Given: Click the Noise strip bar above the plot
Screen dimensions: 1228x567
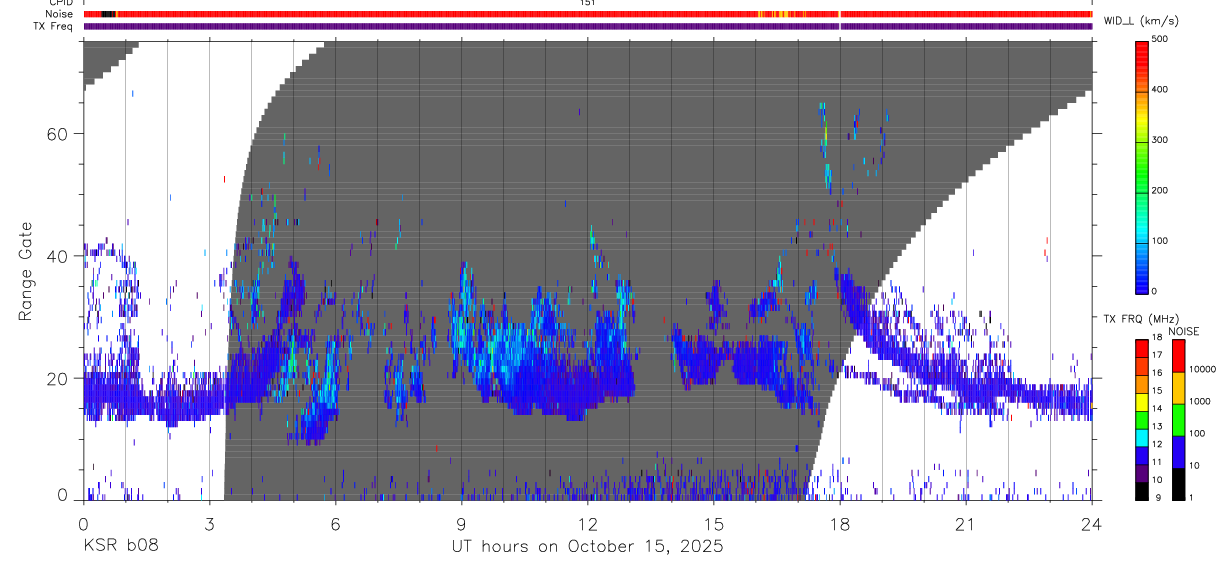Looking at the screenshot, I should pos(588,14).
